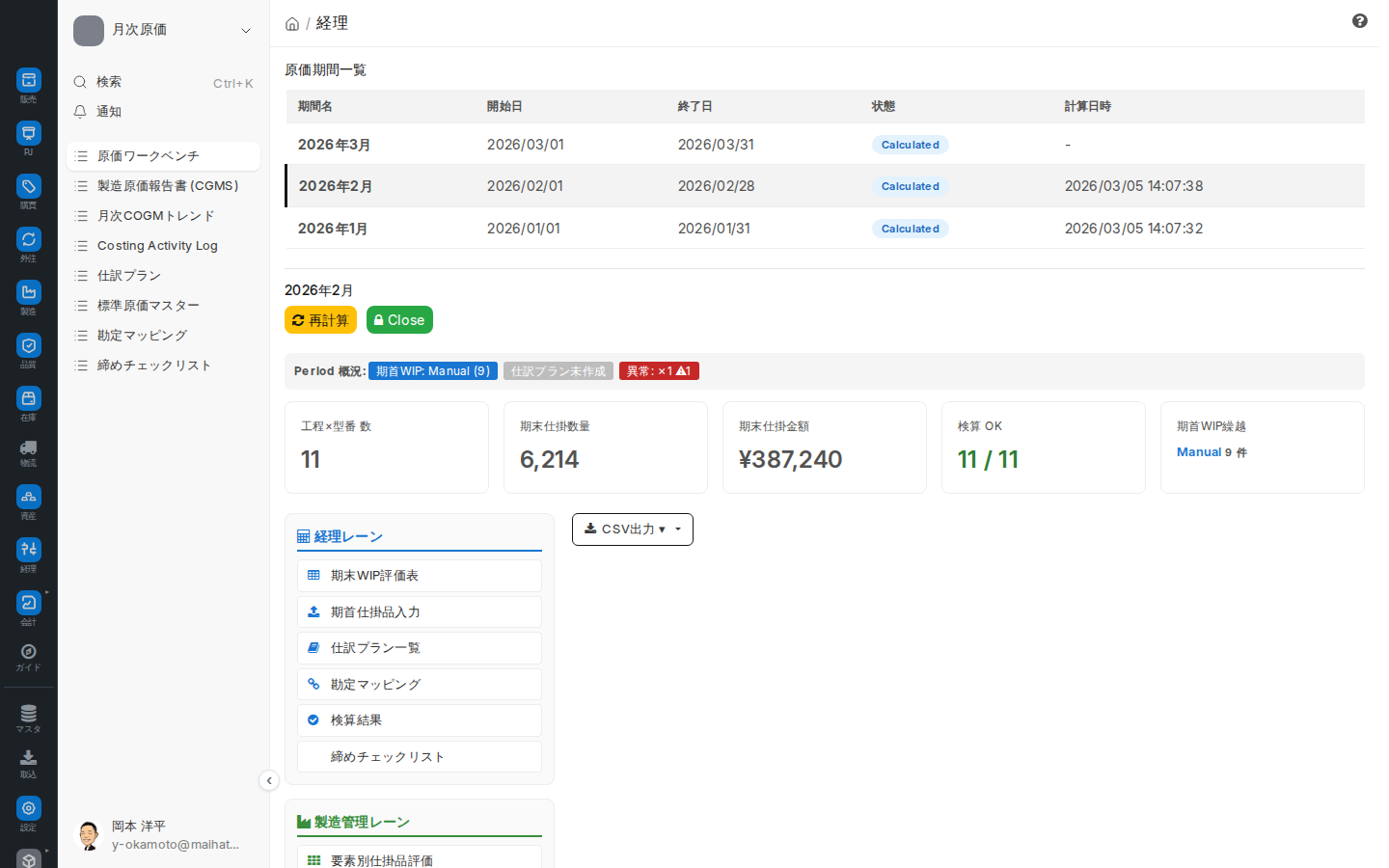Select the 2026年3月 period row
This screenshot has height=868, width=1389.
[x=825, y=145]
